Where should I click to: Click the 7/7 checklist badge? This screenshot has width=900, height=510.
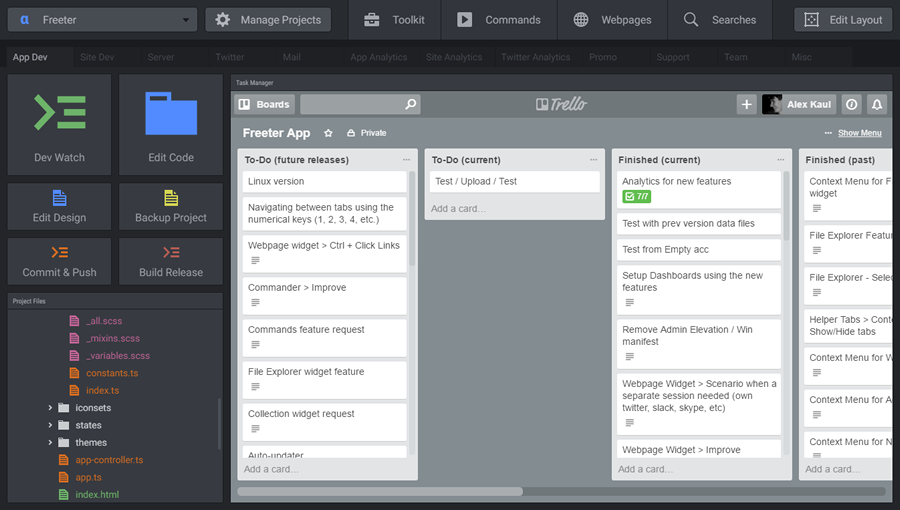point(637,196)
